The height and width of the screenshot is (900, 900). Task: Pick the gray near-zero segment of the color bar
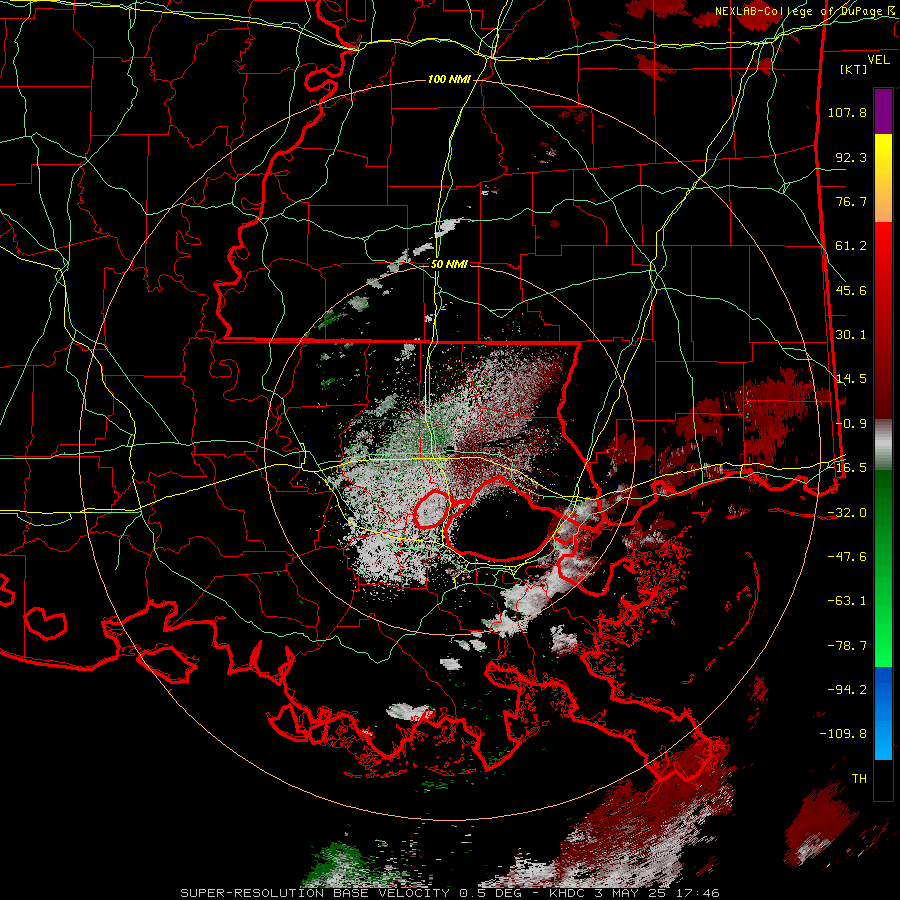[883, 445]
